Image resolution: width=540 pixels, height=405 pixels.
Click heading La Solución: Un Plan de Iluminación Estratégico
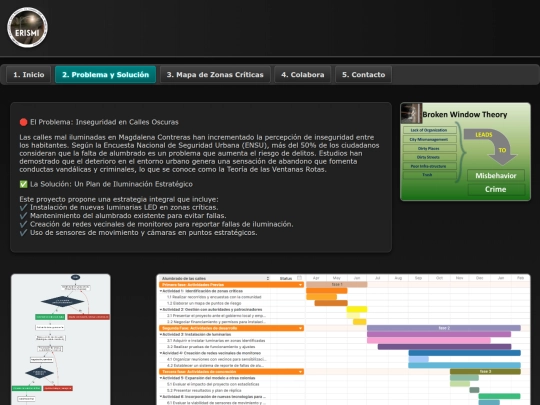point(111,184)
